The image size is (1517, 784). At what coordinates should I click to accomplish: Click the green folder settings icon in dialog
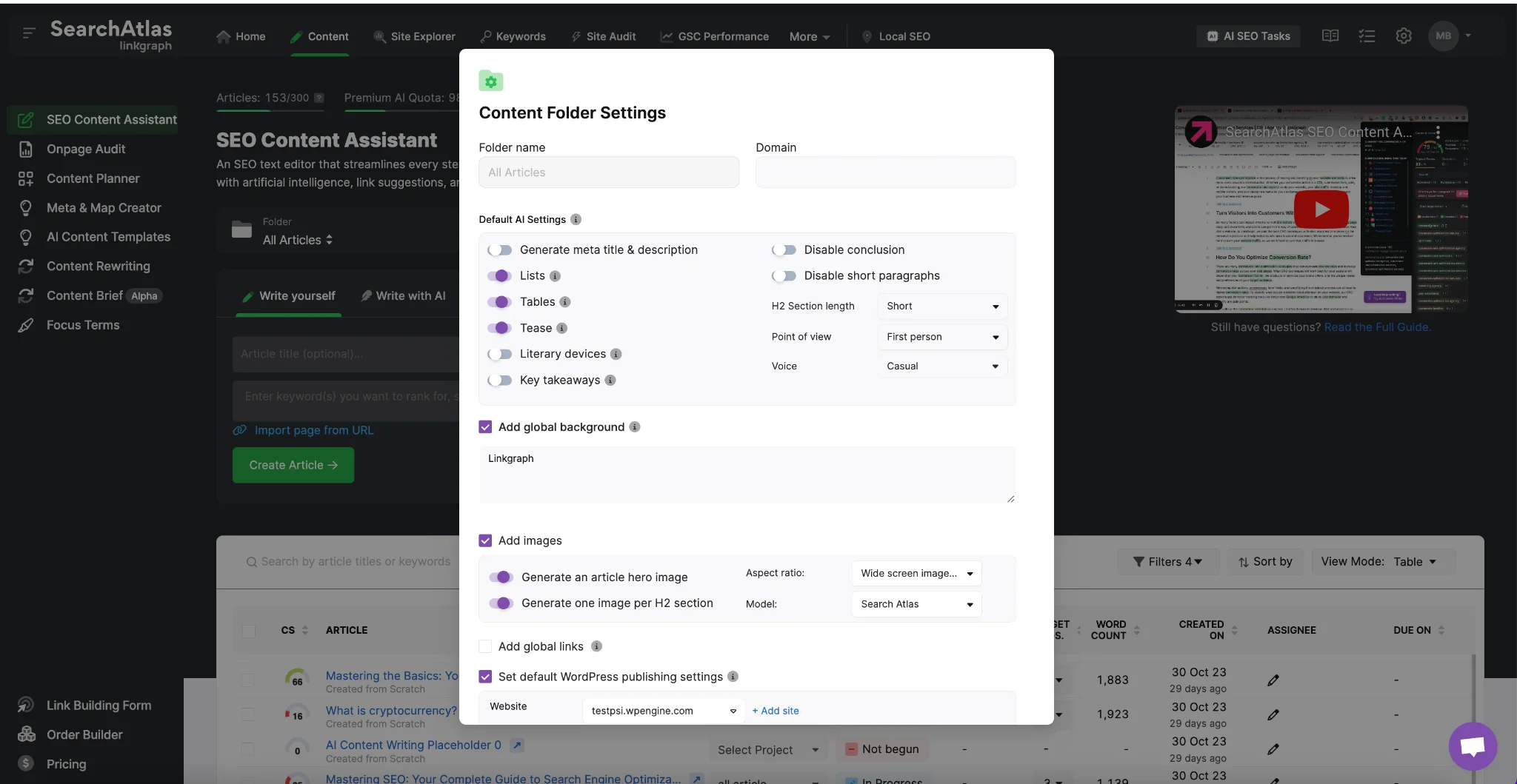click(x=491, y=81)
